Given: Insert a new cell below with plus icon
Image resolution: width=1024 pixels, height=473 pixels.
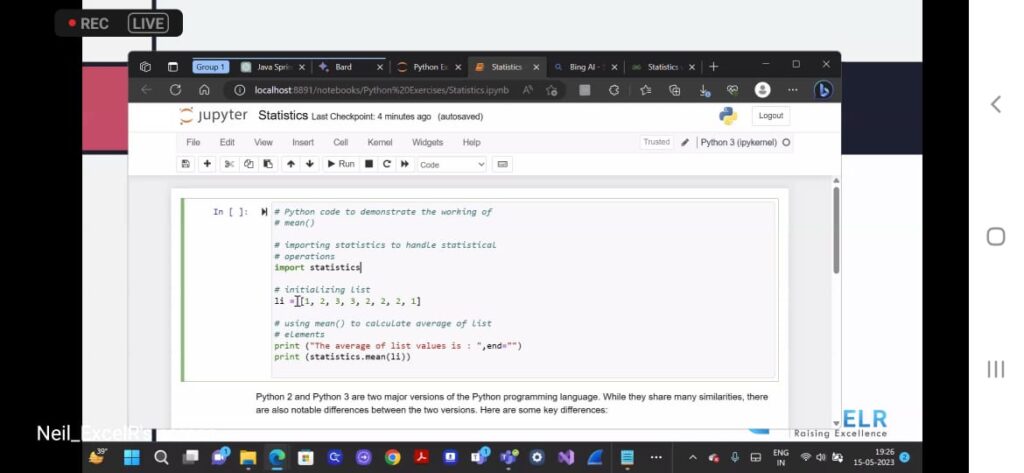Looking at the screenshot, I should pyautogui.click(x=207, y=164).
